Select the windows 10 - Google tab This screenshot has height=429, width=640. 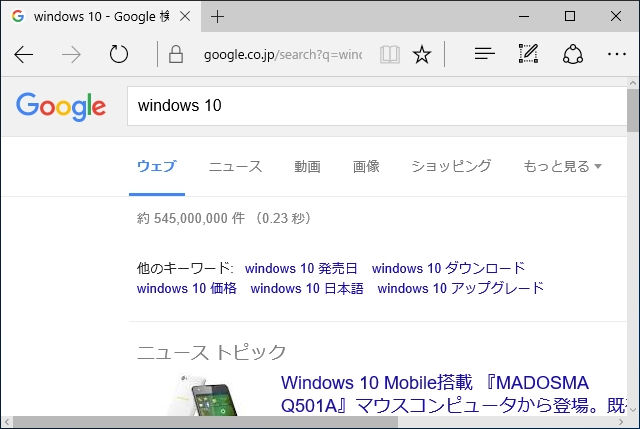[101, 16]
